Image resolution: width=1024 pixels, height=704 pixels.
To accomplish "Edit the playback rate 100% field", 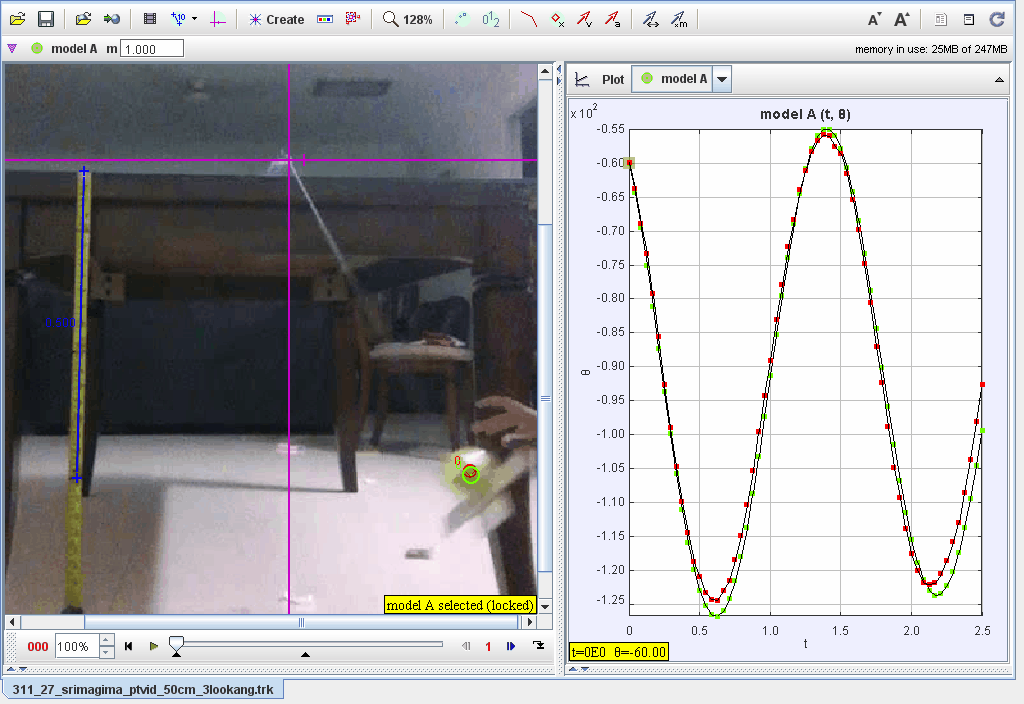I will pos(76,647).
